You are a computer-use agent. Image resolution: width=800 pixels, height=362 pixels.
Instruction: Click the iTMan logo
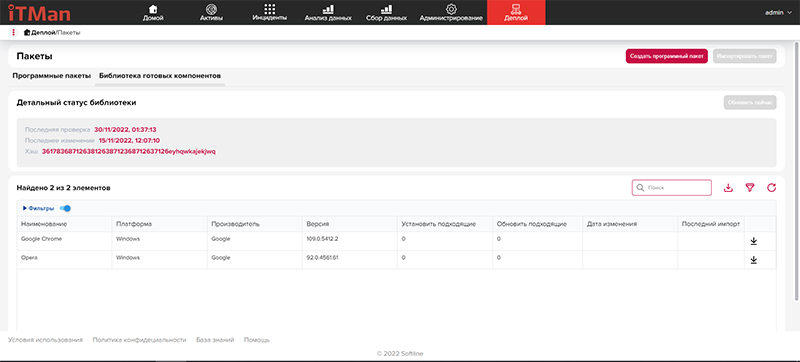39,12
